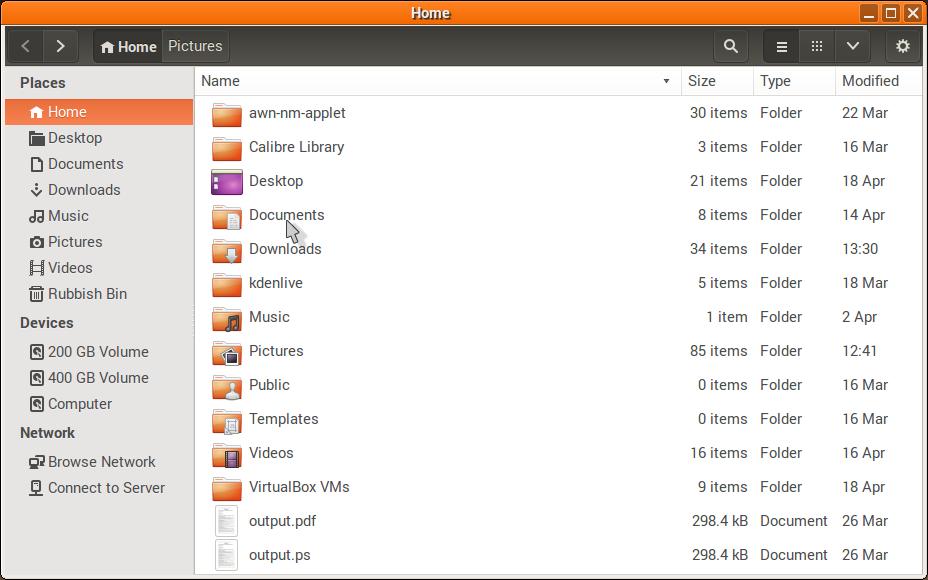Viewport: 928px width, 580px height.
Task: Click the forward navigation arrow
Action: [61, 46]
